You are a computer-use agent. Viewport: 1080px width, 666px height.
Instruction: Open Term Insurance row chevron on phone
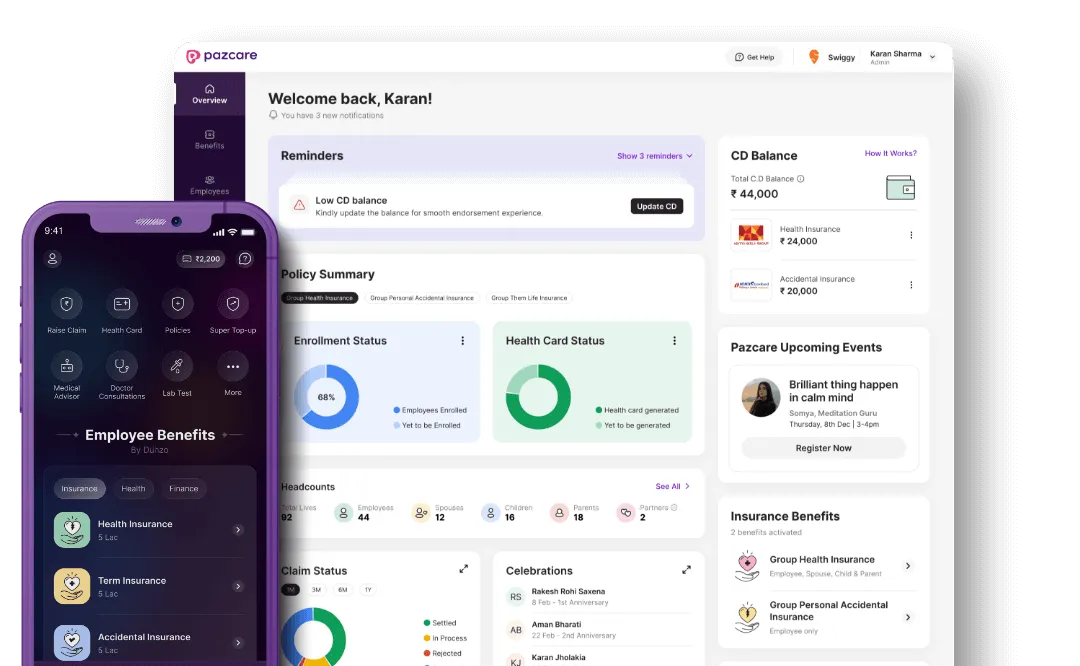click(238, 587)
